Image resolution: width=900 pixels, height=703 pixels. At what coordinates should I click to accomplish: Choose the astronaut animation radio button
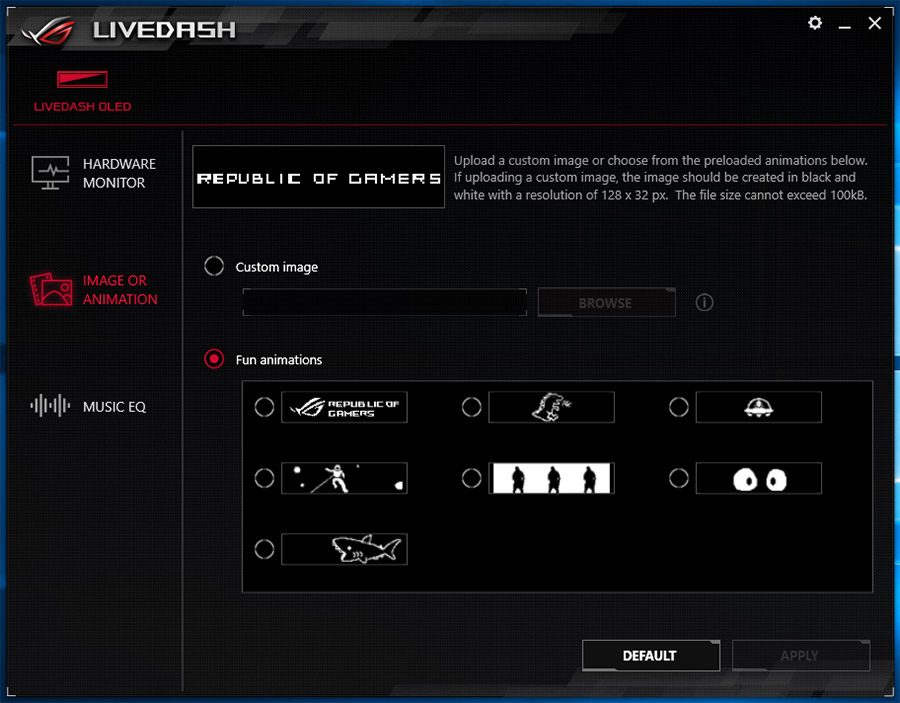coord(265,478)
